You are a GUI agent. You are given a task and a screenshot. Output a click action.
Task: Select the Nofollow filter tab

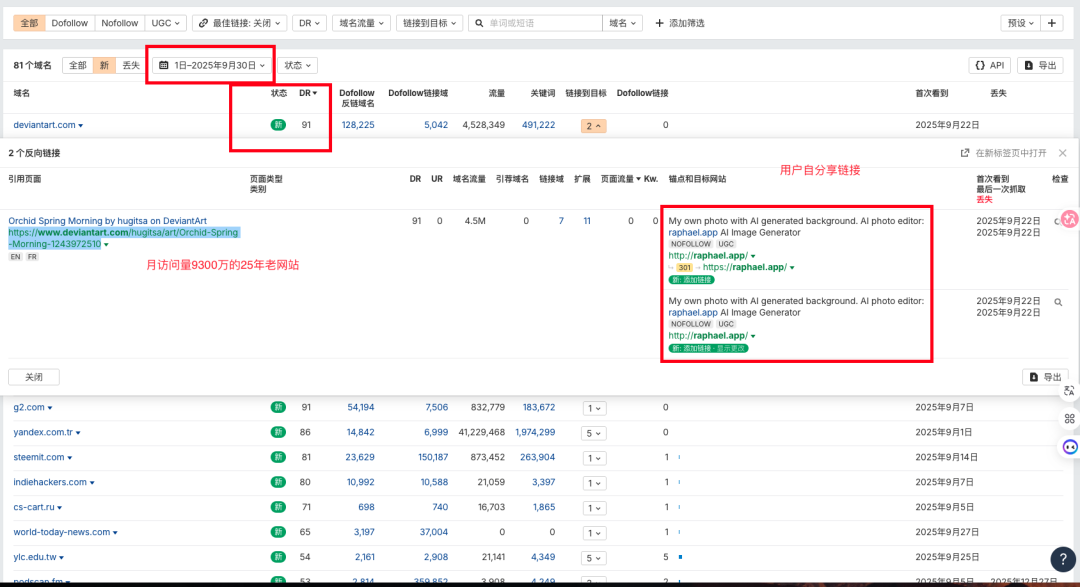pos(119,23)
